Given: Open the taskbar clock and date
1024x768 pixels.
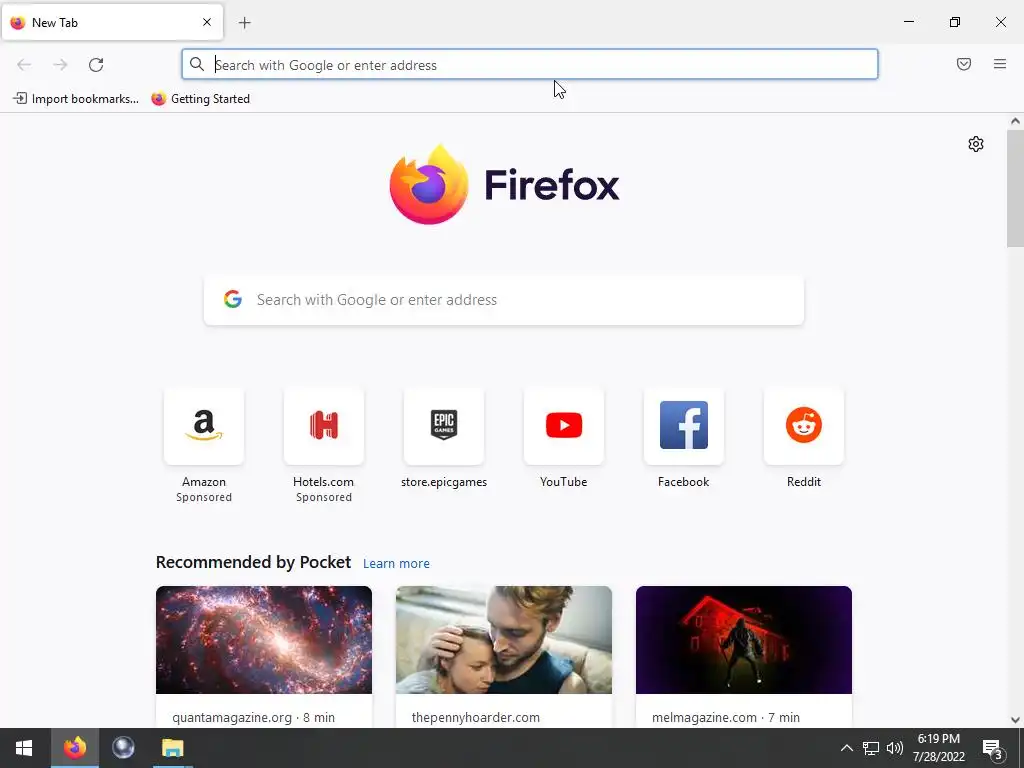Looking at the screenshot, I should tap(939, 748).
